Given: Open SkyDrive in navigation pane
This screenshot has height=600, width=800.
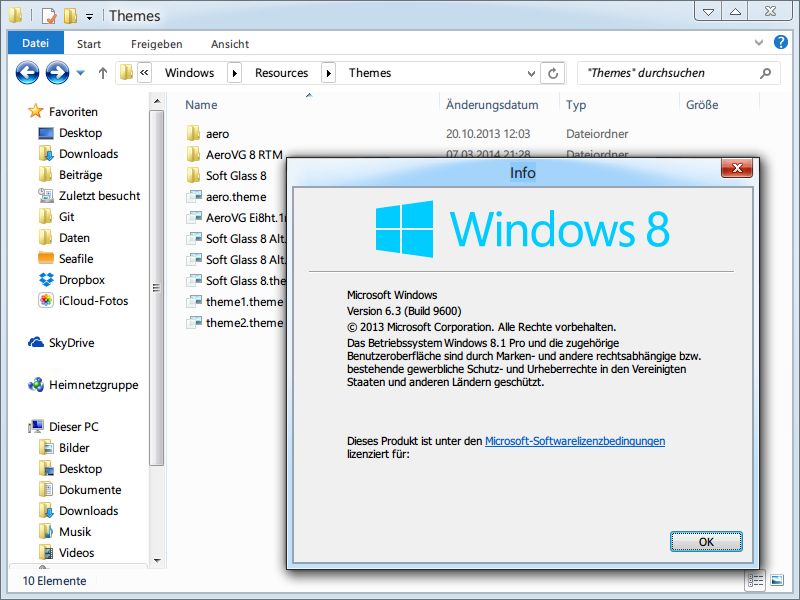Looking at the screenshot, I should [61, 342].
